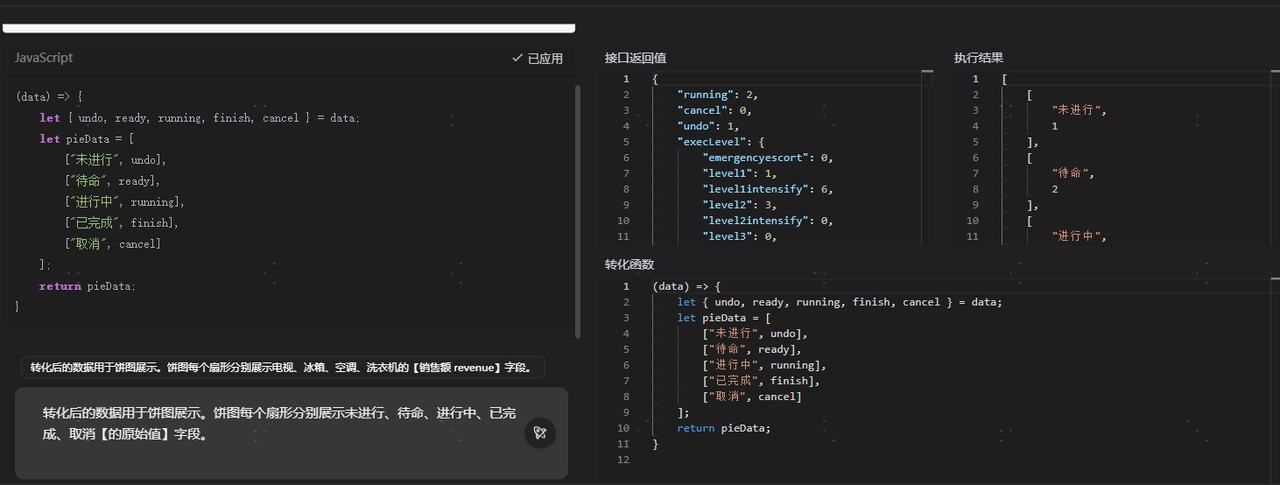
Task: Click the 转化函数 panel title
Action: point(629,264)
